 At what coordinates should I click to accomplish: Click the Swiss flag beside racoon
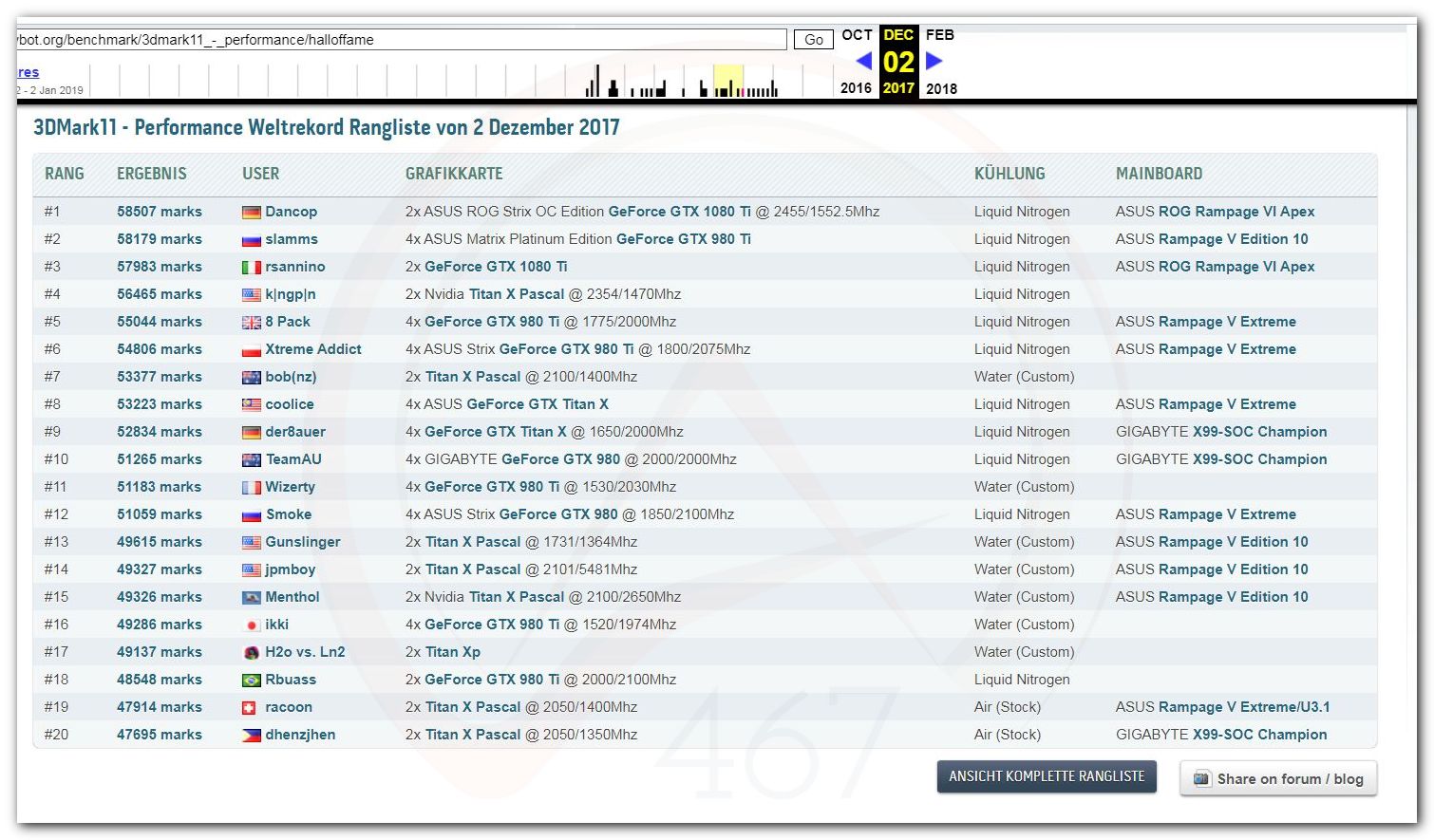(x=251, y=708)
